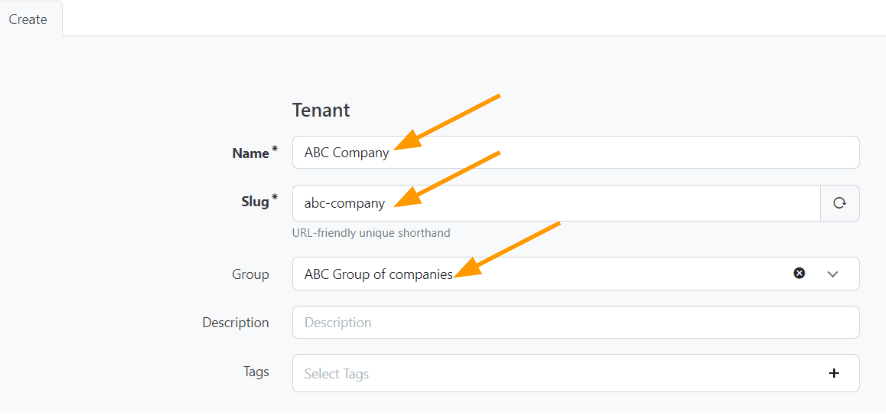Click the required asterisk next to Slug
Viewport: 886px width, 414px height.
point(275,198)
